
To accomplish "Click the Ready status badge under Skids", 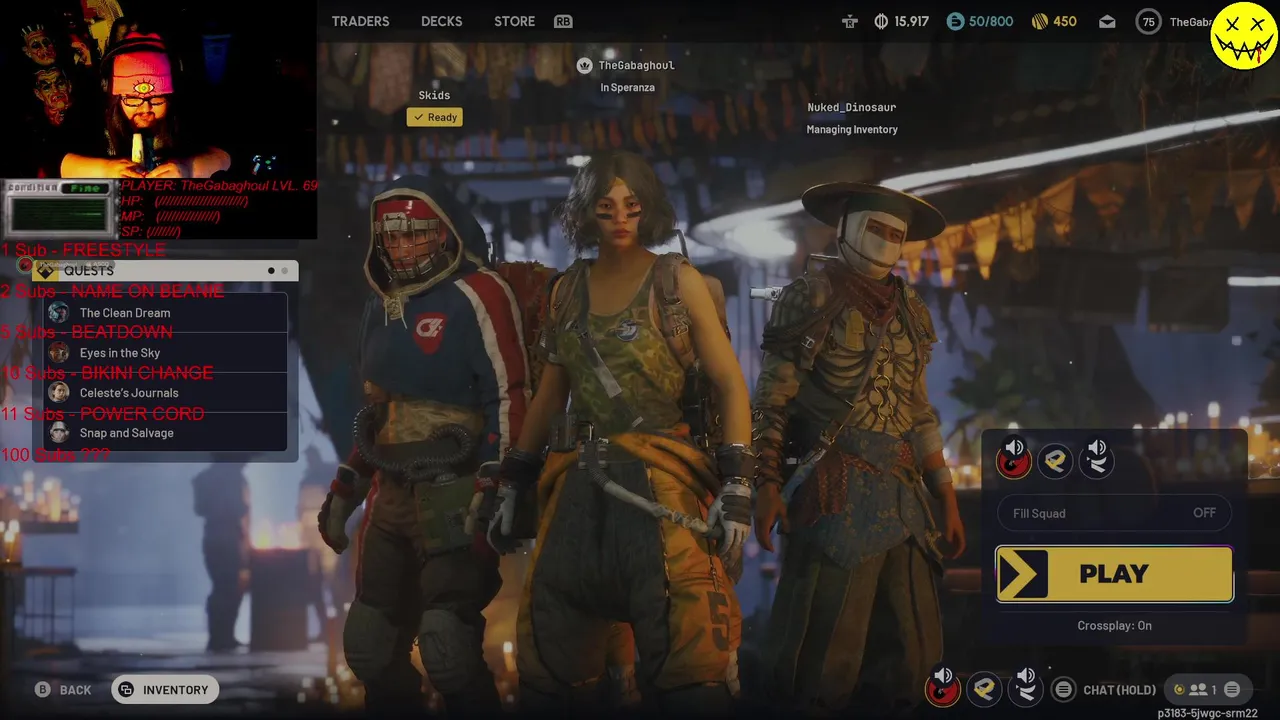I will (x=435, y=117).
